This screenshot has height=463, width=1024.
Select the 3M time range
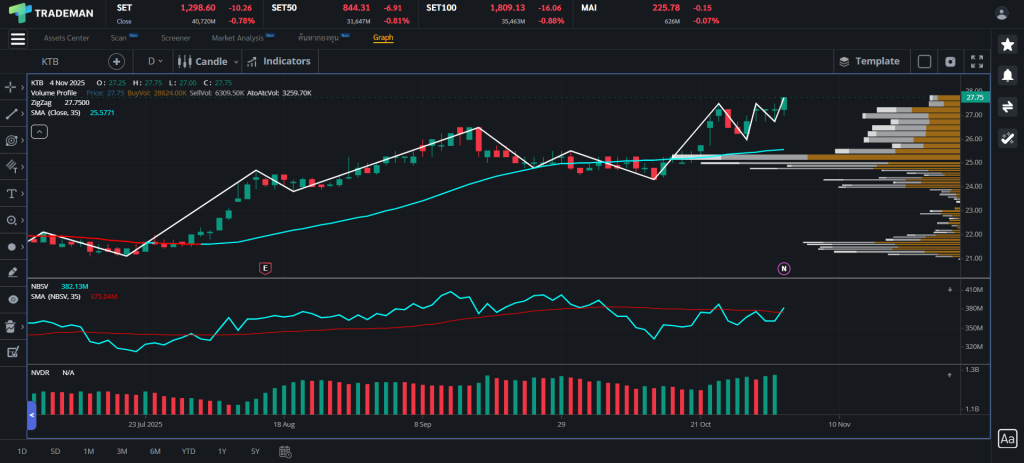pos(121,451)
